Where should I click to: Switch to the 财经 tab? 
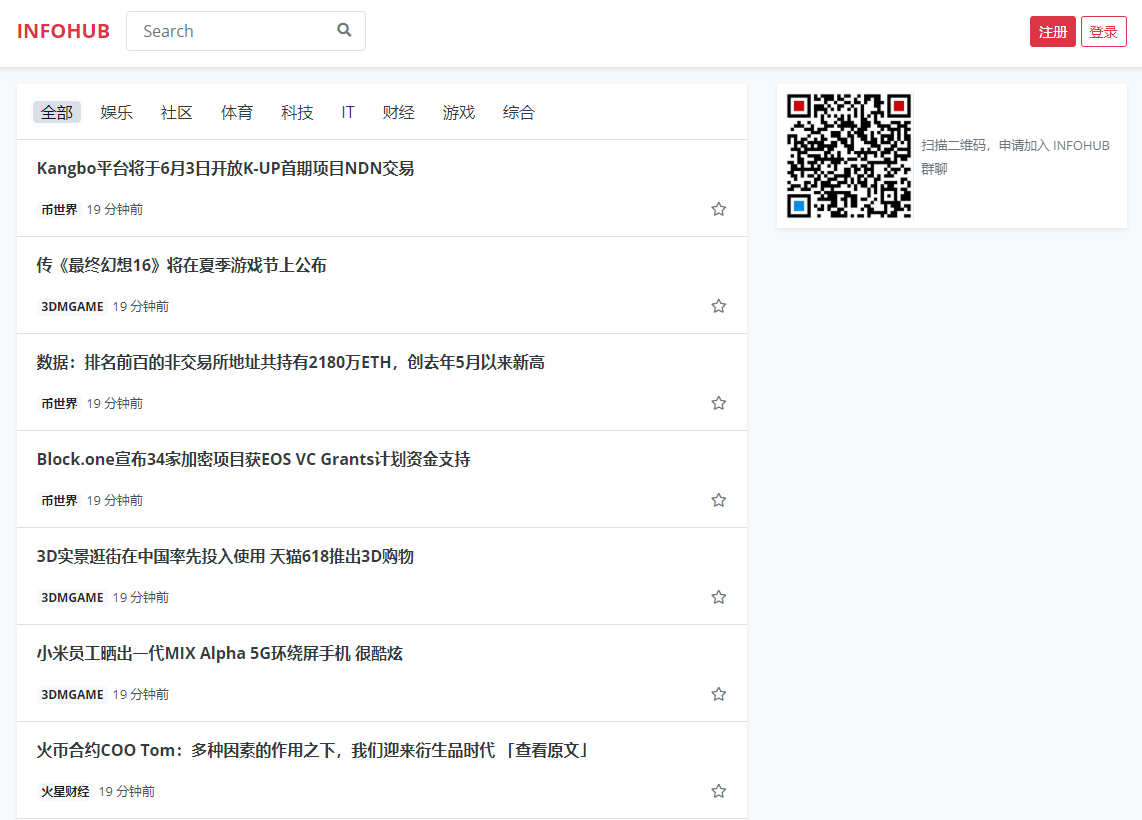pos(398,112)
